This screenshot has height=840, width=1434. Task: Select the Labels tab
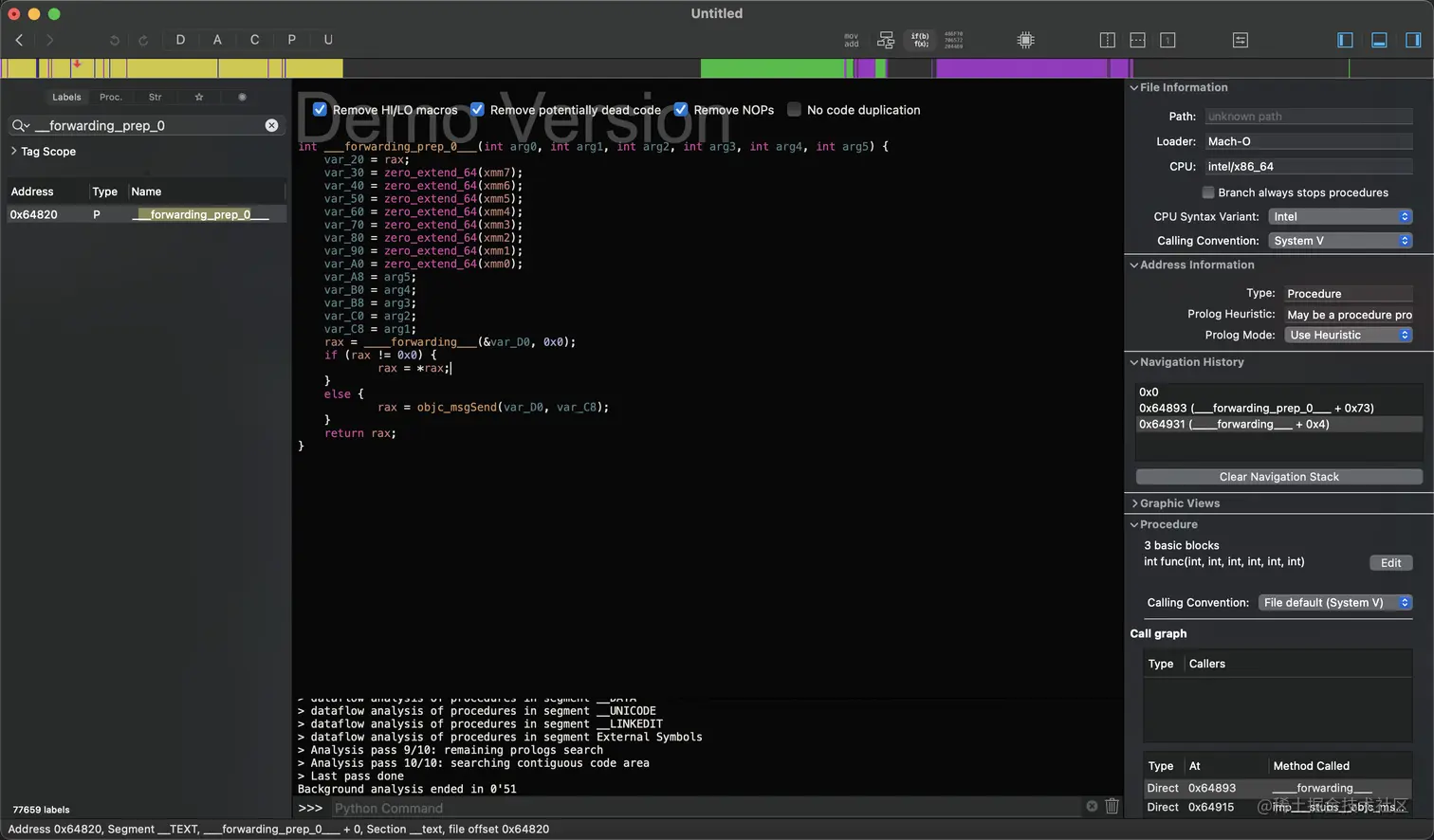66,97
